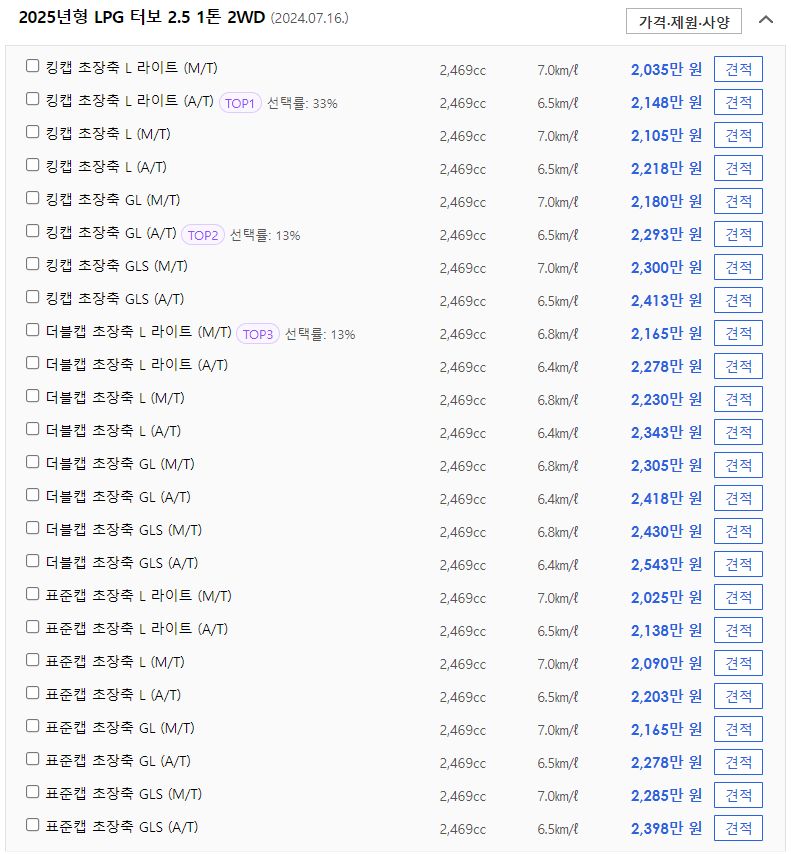
Task: Click price 2,090만 원
Action: coord(666,663)
